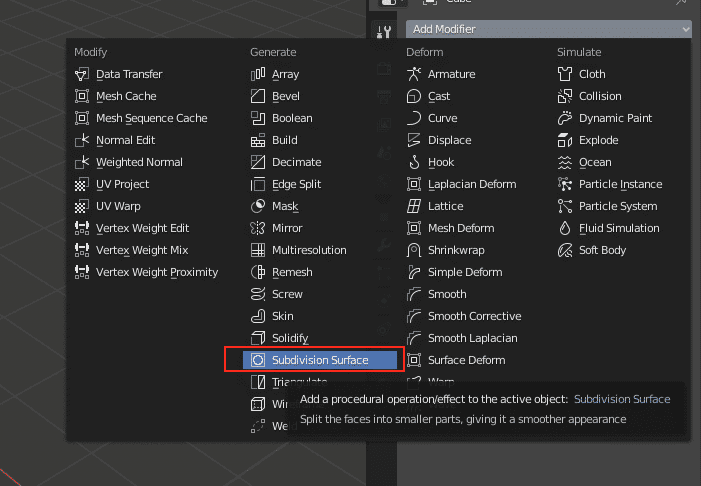Add the Cast deform modifier

tap(428, 96)
